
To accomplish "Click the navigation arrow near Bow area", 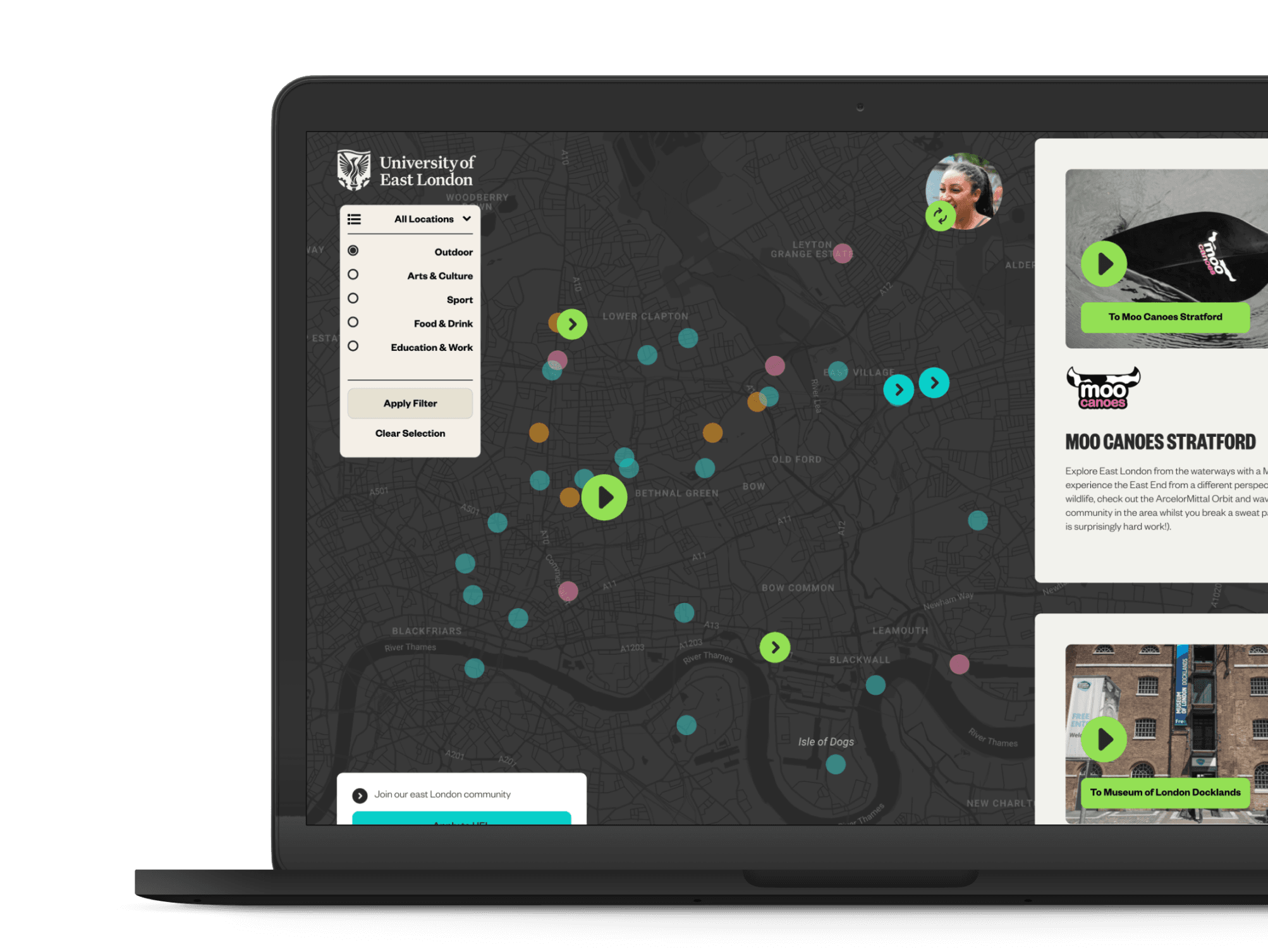I will [x=774, y=646].
